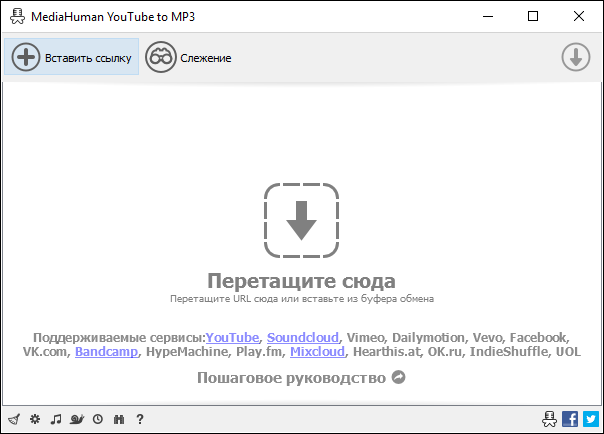Click the music note icon

tap(56, 419)
